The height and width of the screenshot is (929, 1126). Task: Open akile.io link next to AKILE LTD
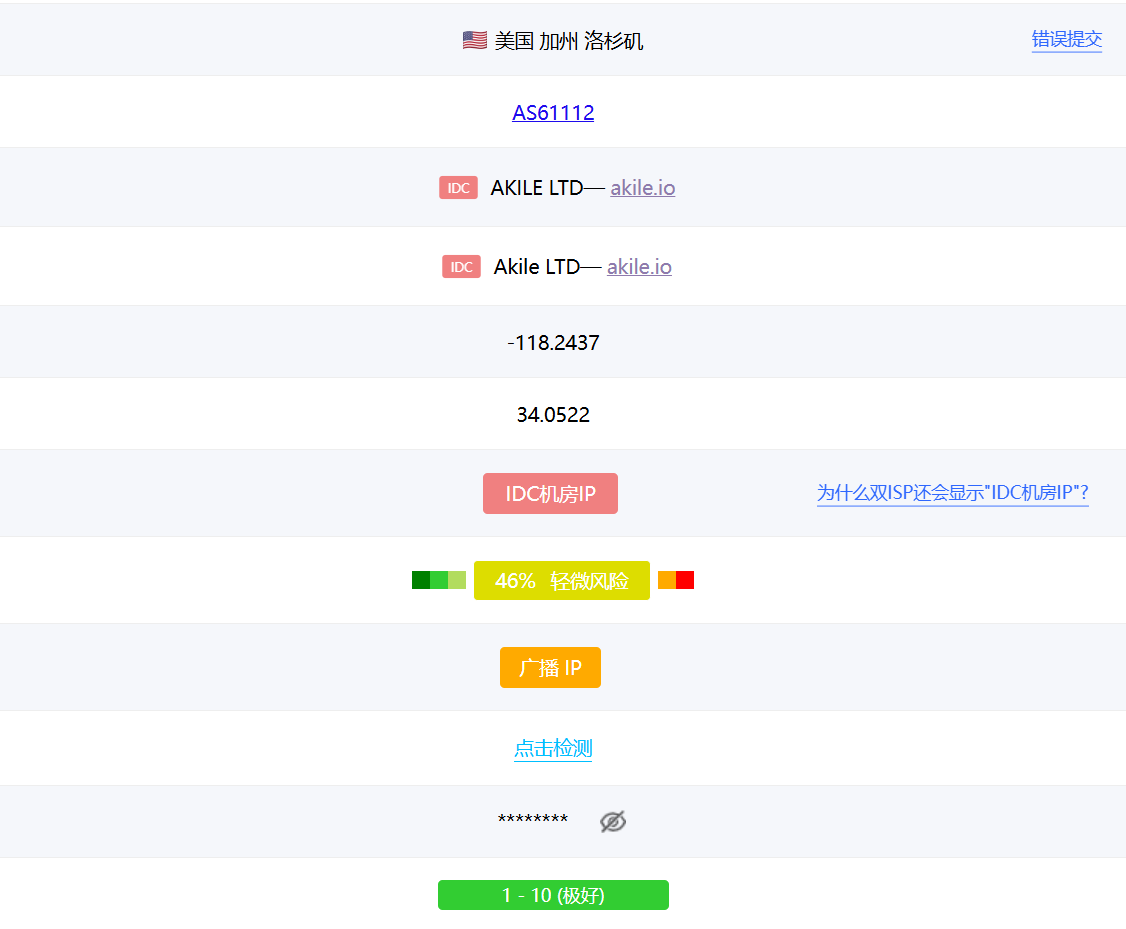click(642, 188)
